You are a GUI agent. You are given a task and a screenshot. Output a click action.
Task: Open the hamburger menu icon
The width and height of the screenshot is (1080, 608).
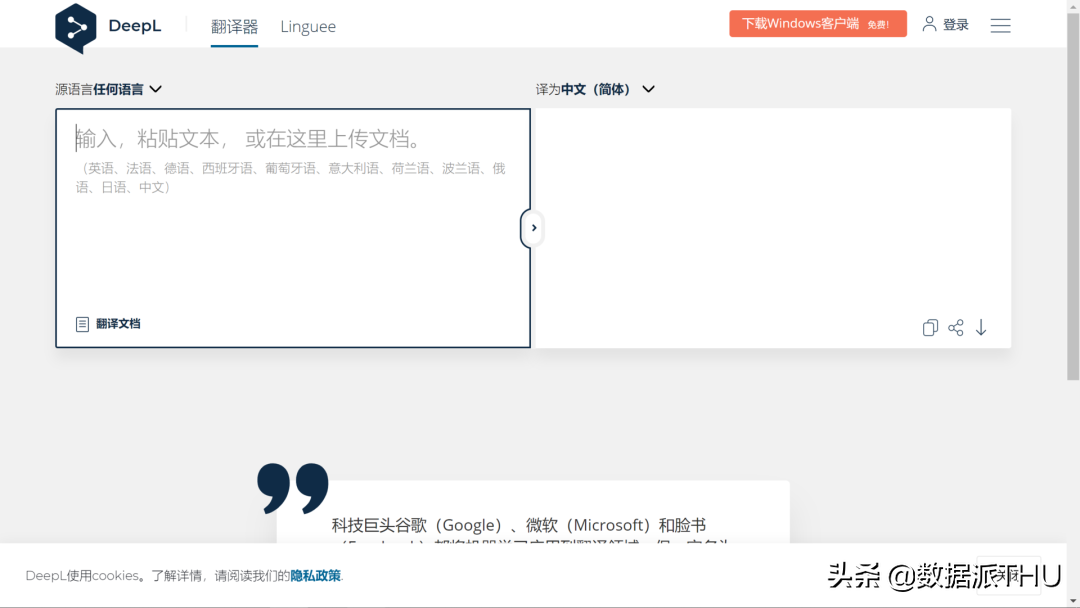tap(1000, 25)
